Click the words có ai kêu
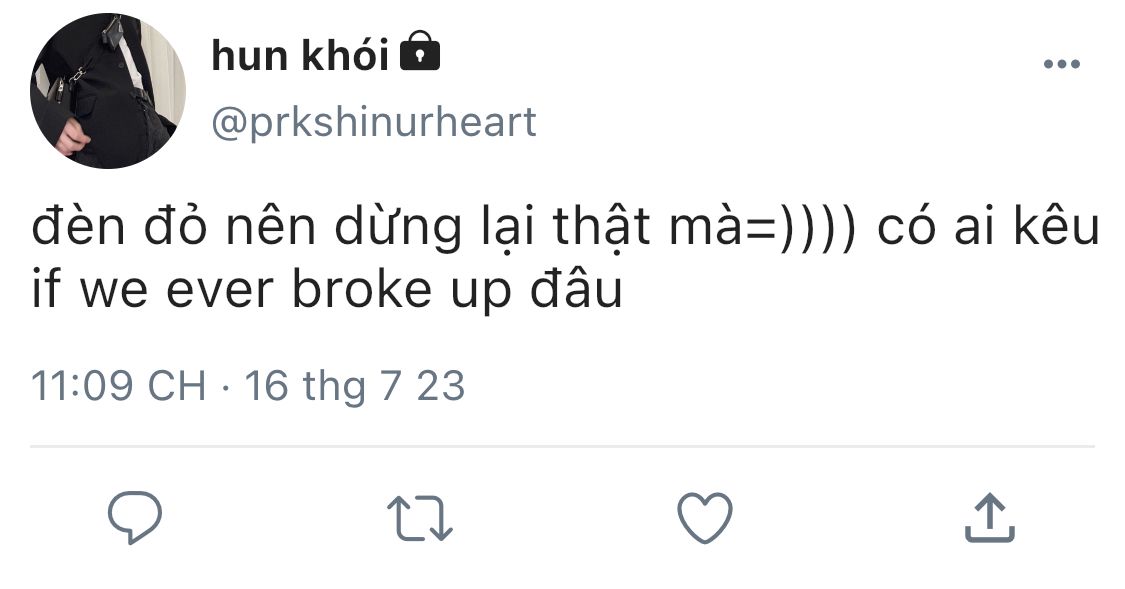 [988, 225]
